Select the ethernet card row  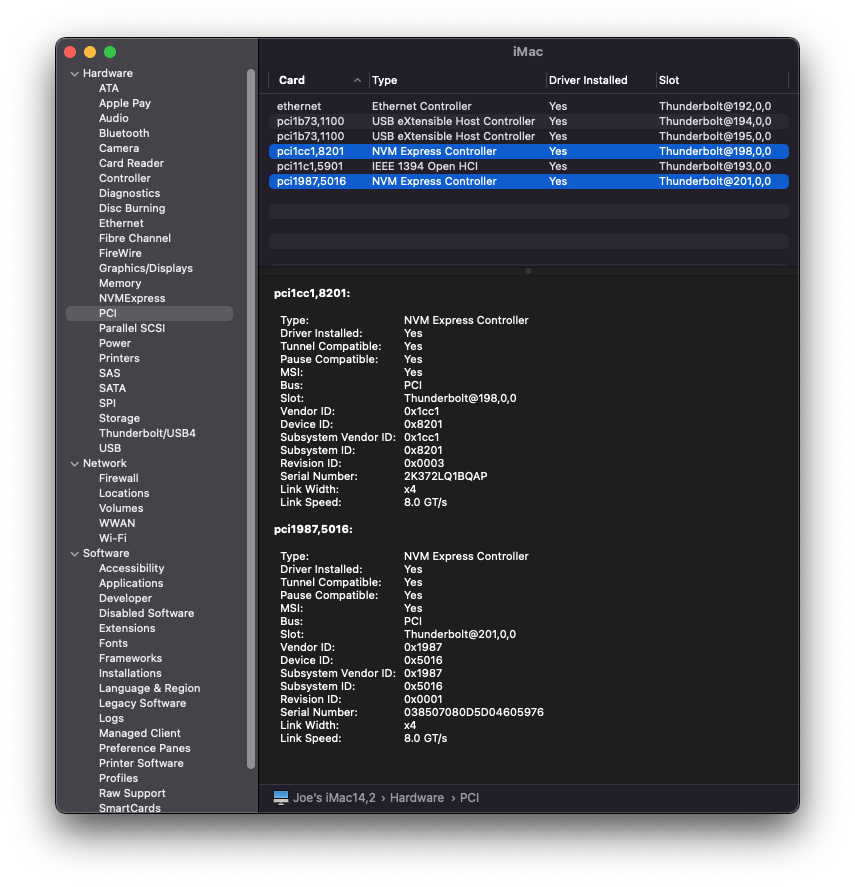pos(529,106)
